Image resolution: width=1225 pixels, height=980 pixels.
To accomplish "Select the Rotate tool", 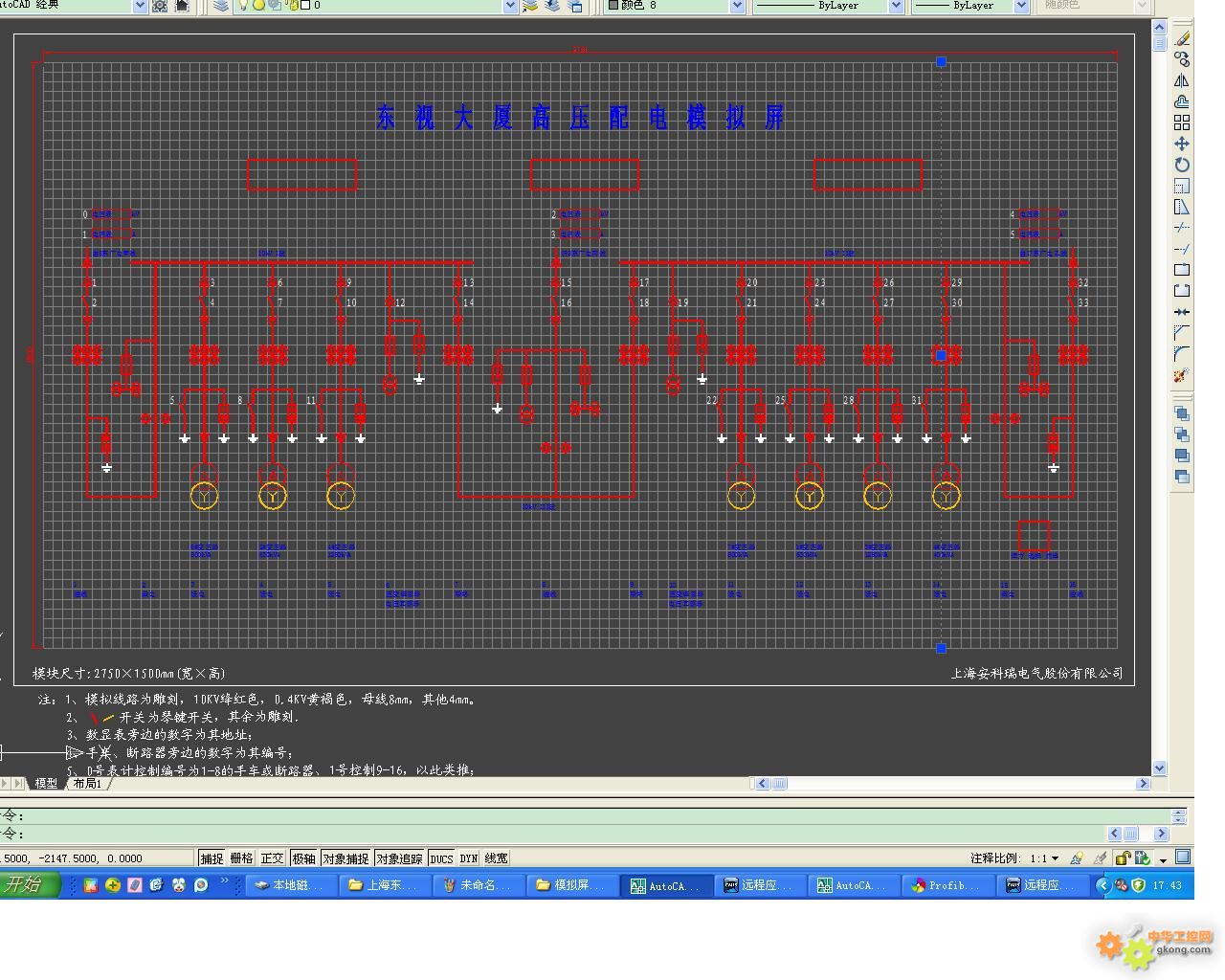I will point(1182,165).
